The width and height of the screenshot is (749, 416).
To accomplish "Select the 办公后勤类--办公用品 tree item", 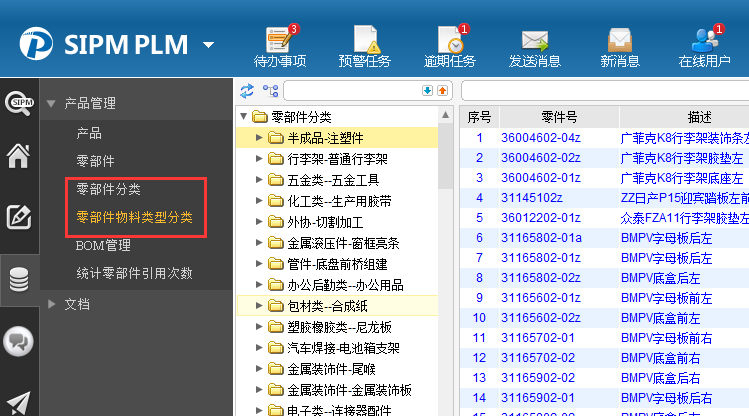I will [x=345, y=285].
